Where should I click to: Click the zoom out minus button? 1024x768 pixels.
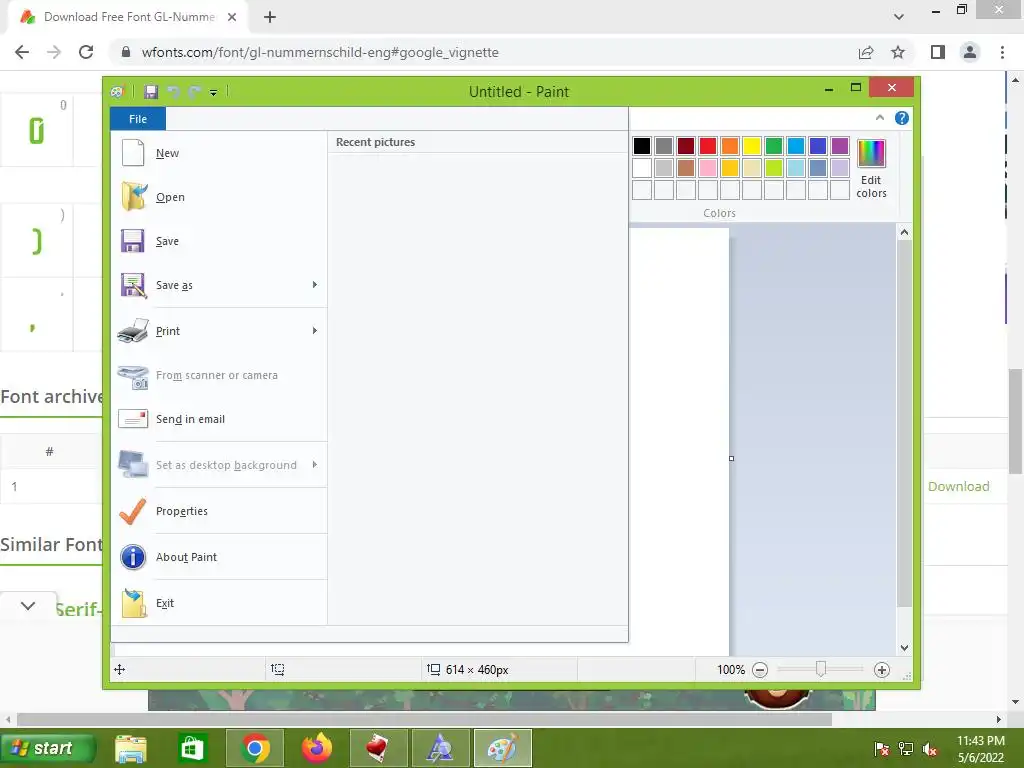click(760, 669)
